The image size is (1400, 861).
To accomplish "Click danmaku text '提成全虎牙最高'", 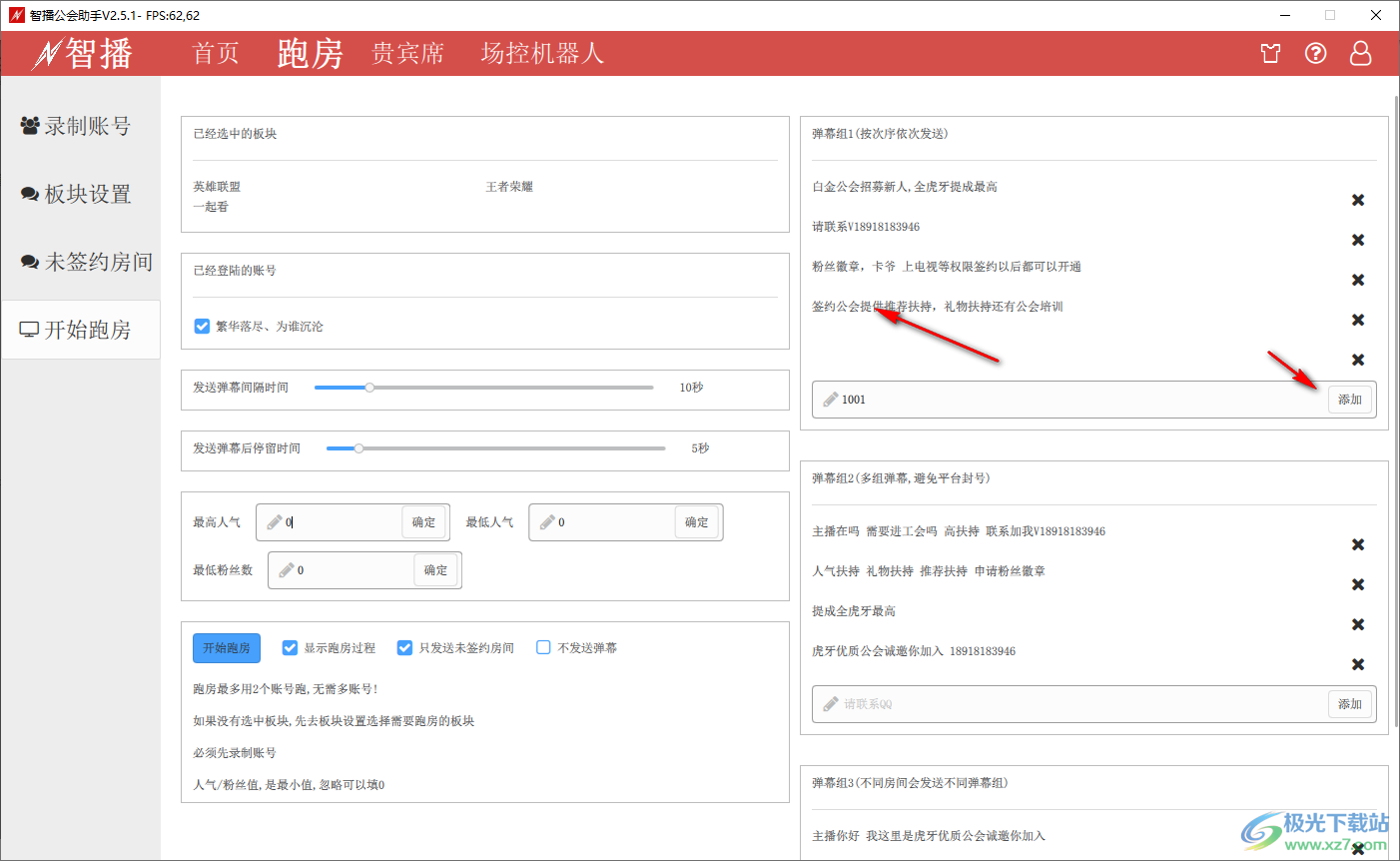I will pyautogui.click(x=854, y=611).
